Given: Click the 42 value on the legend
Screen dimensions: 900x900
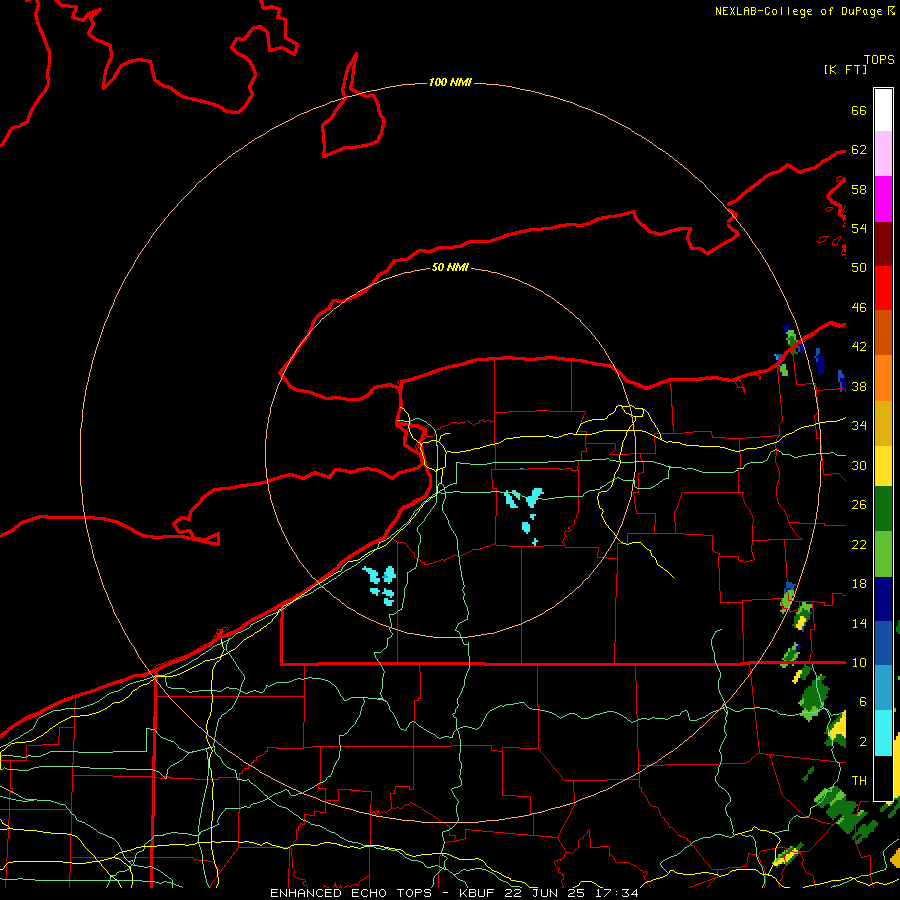Looking at the screenshot, I should 859,346.
